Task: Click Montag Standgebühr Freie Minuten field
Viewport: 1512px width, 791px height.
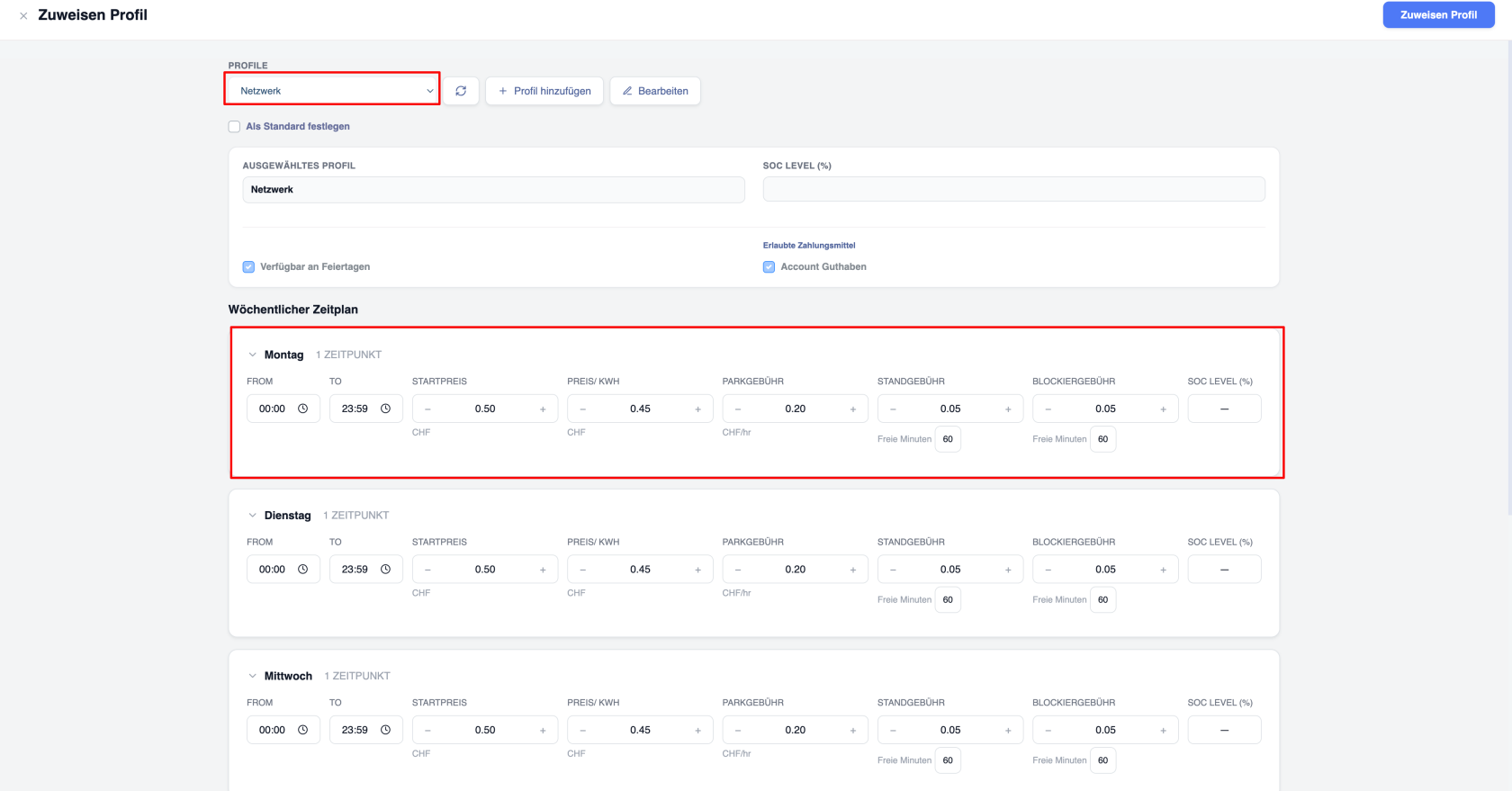Action: coord(948,439)
